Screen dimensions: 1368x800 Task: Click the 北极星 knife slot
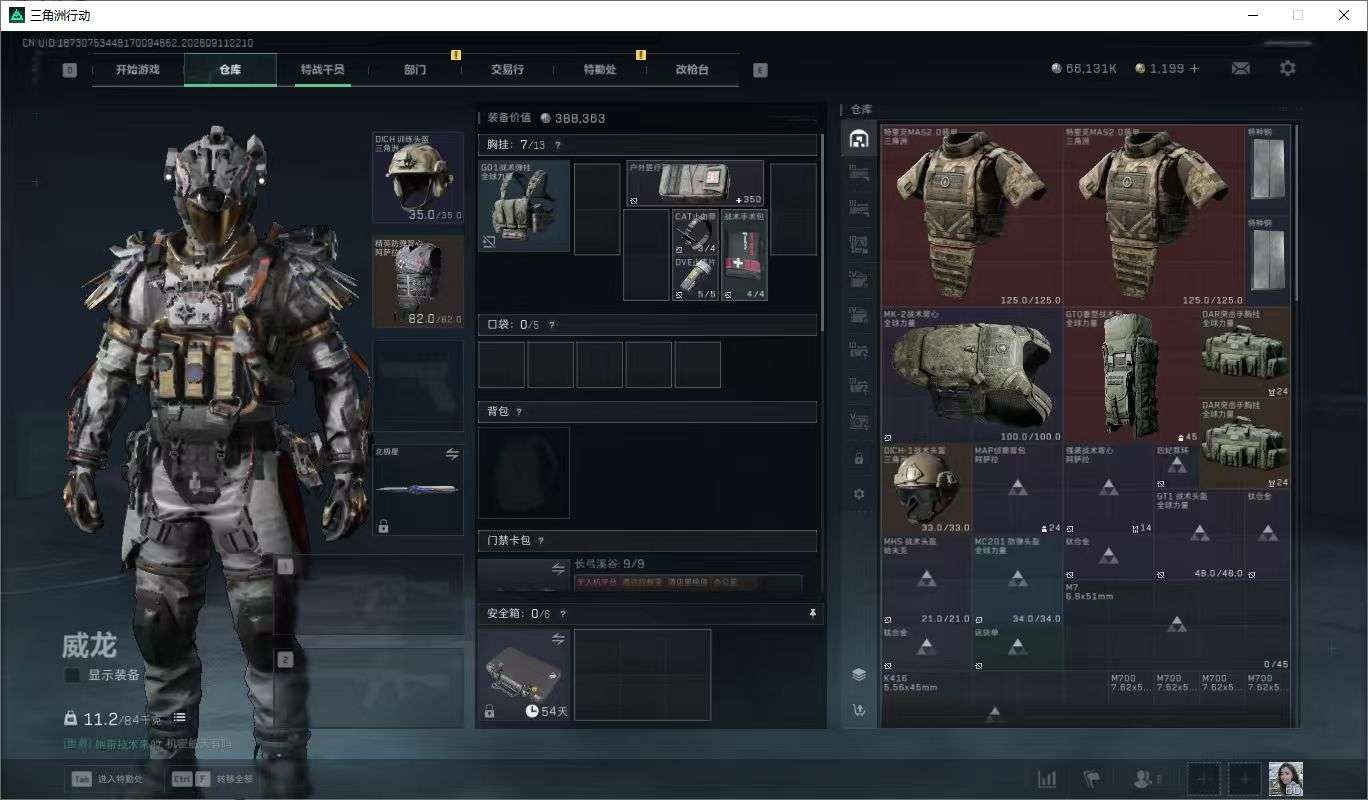[418, 490]
